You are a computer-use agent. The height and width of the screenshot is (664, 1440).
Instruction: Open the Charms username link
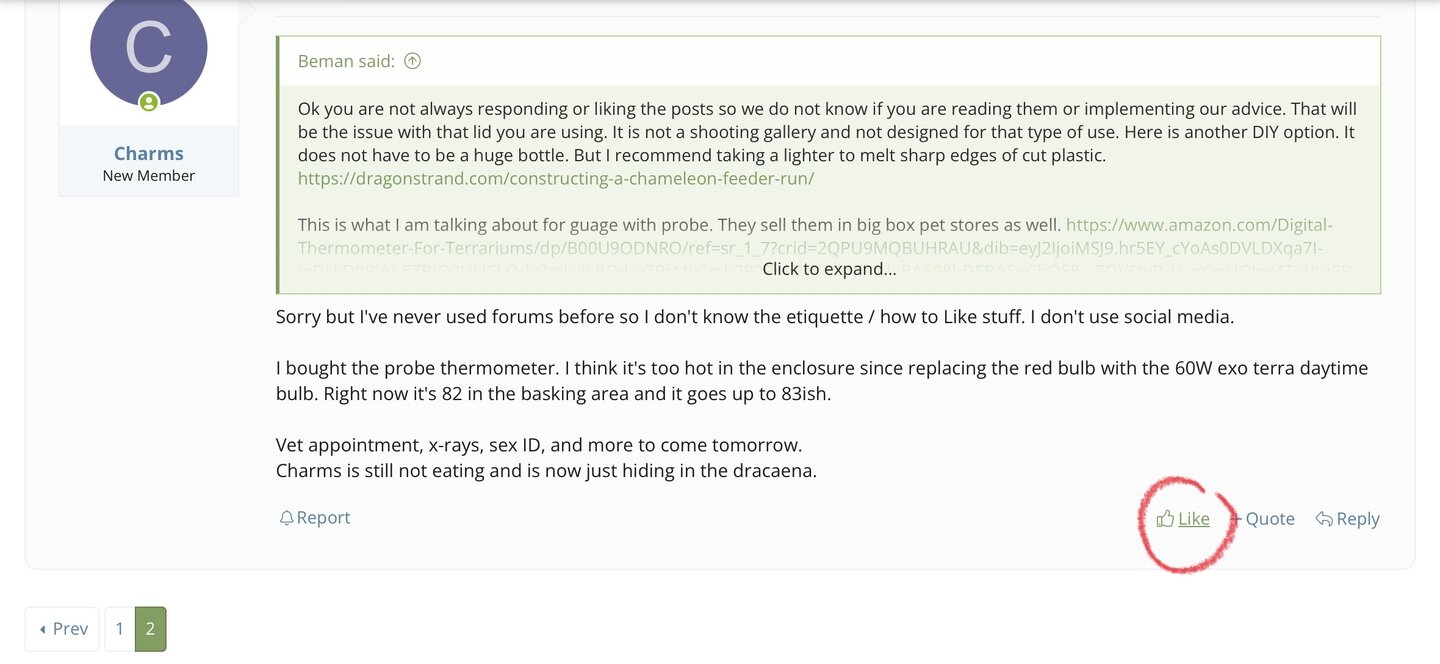[x=149, y=153]
